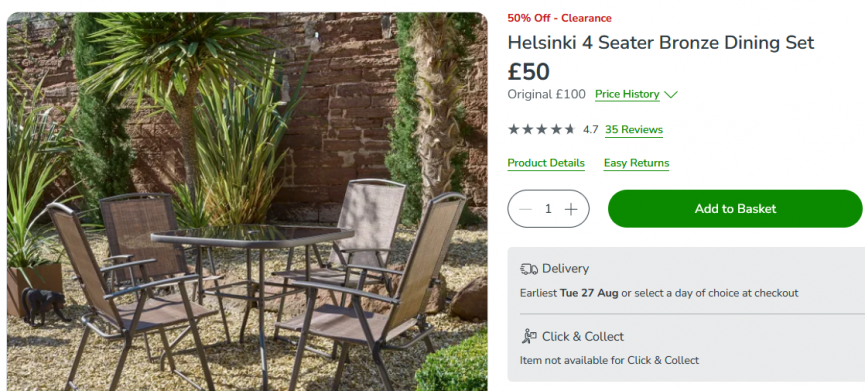The width and height of the screenshot is (865, 391).
Task: Click the Helsinki 4 Seater product title
Action: click(x=660, y=43)
